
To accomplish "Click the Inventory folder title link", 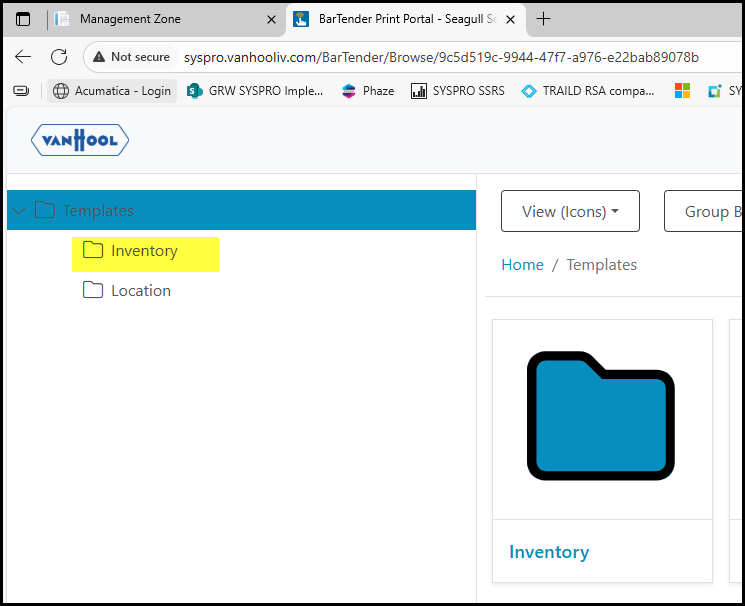I will (x=549, y=552).
